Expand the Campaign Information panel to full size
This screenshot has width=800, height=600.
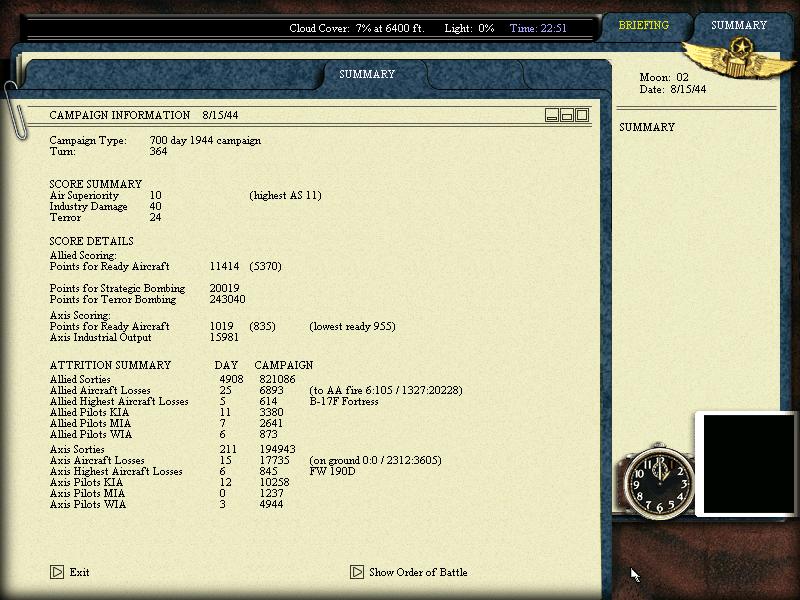point(582,115)
